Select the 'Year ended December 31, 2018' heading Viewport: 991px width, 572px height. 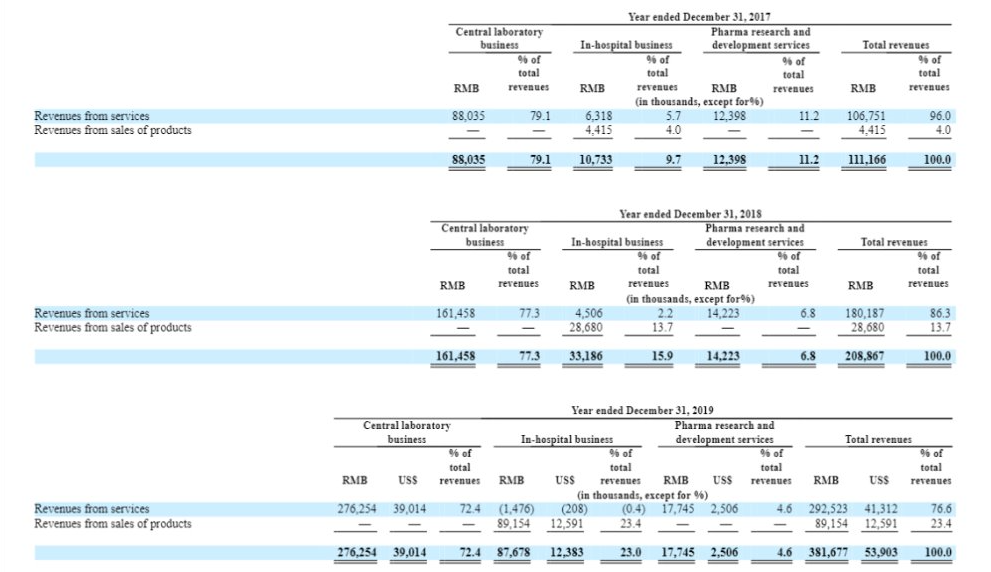(690, 214)
